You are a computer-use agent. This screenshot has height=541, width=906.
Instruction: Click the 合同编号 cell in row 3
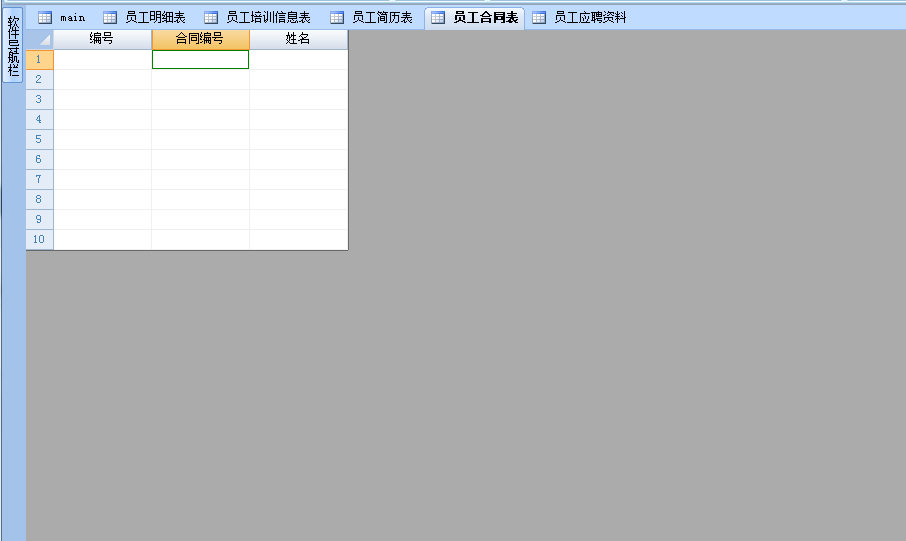click(x=200, y=99)
